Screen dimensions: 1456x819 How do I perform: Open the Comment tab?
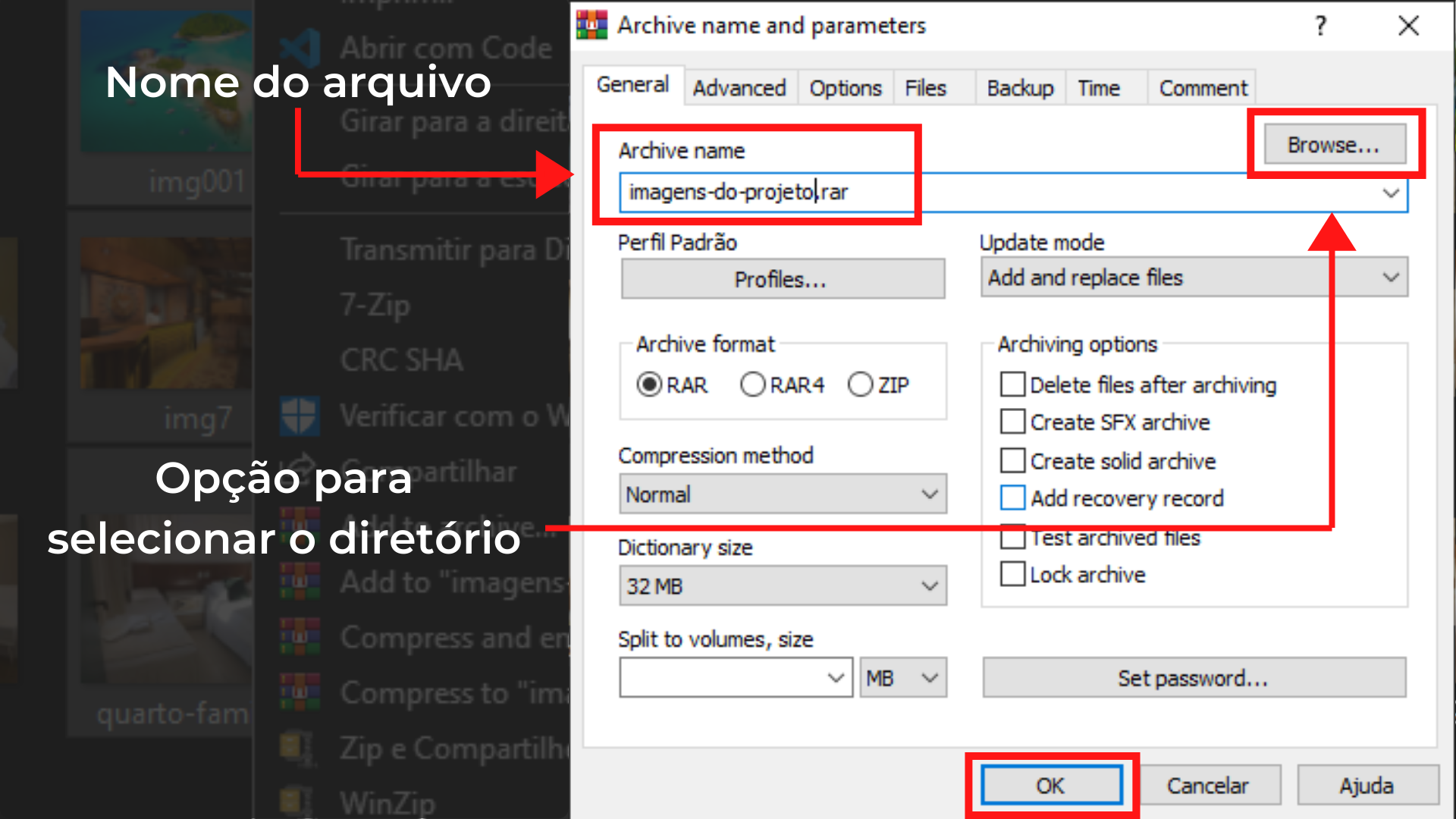[x=1203, y=88]
